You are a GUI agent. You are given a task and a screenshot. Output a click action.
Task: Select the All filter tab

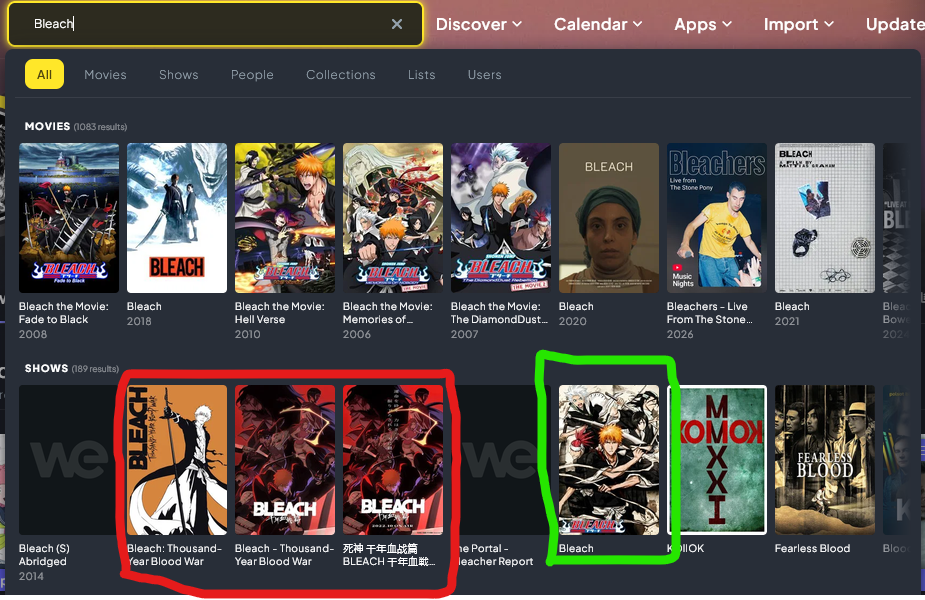tap(44, 74)
